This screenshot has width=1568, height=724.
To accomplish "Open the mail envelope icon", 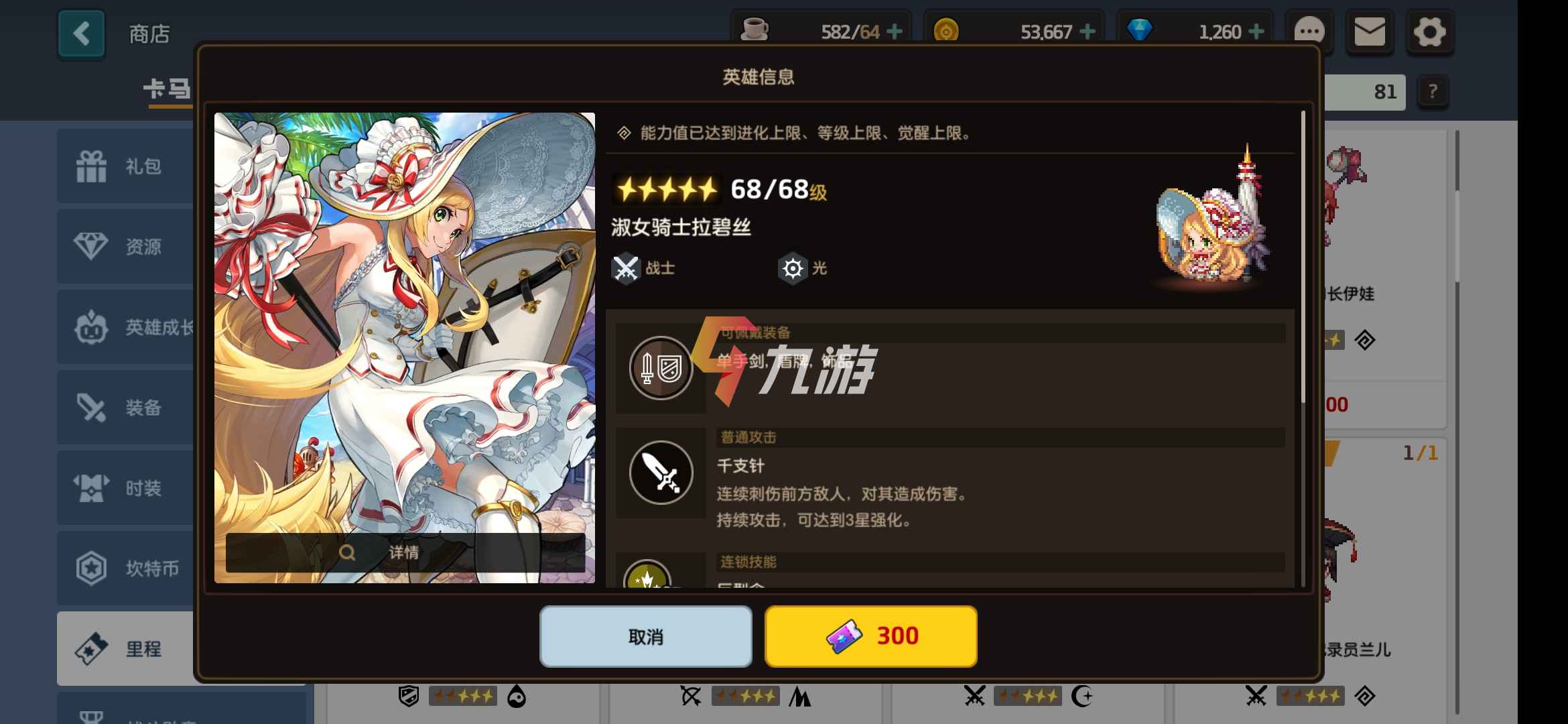I will point(1369,32).
